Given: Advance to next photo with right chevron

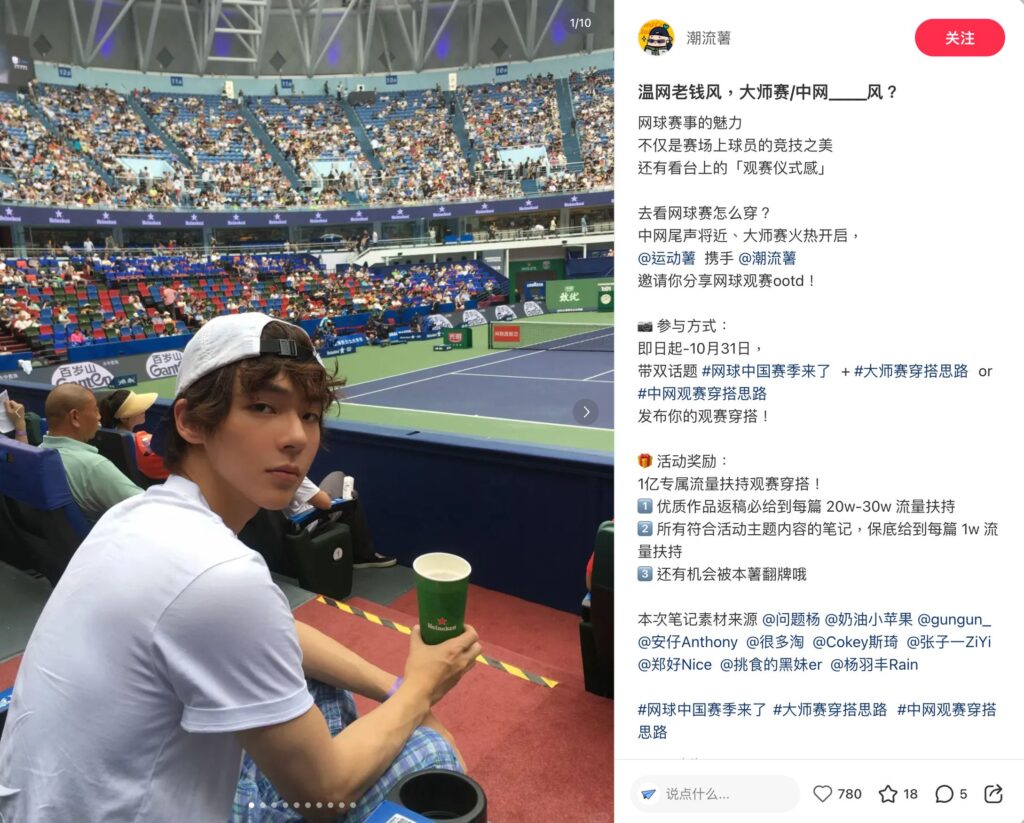Looking at the screenshot, I should 586,412.
